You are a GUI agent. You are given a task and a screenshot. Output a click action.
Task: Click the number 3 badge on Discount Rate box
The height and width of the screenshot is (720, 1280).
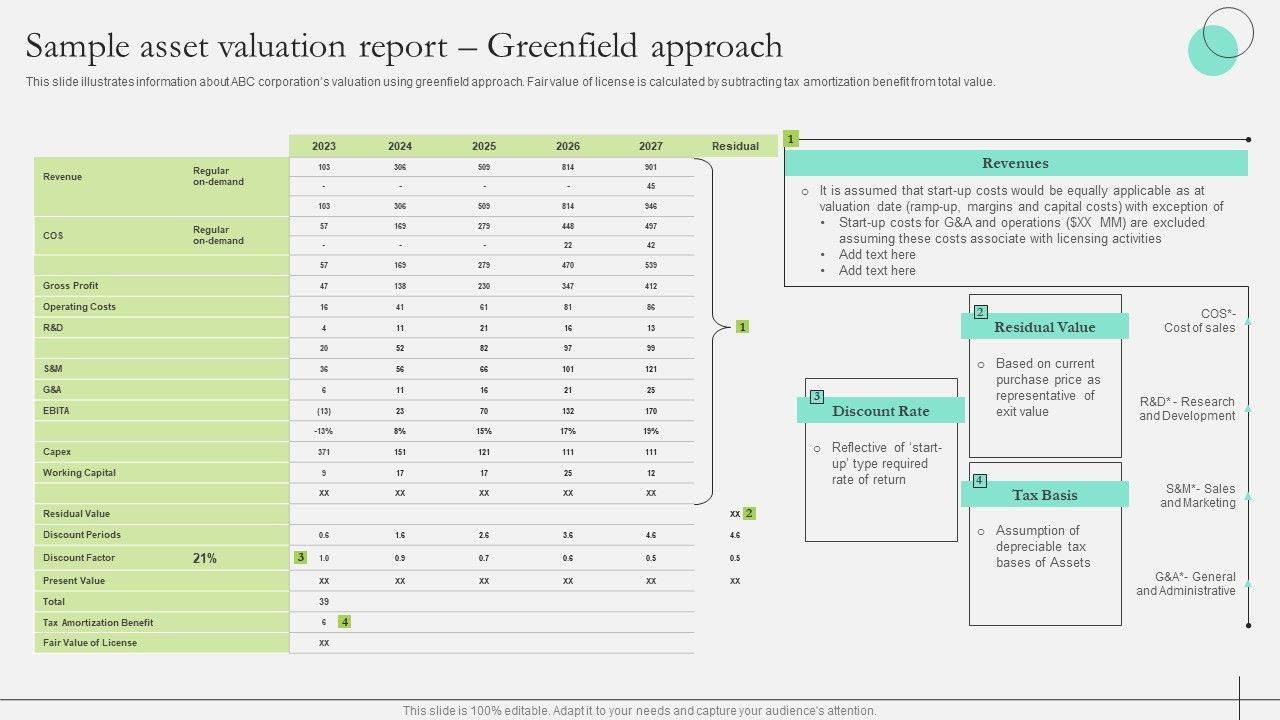point(816,397)
